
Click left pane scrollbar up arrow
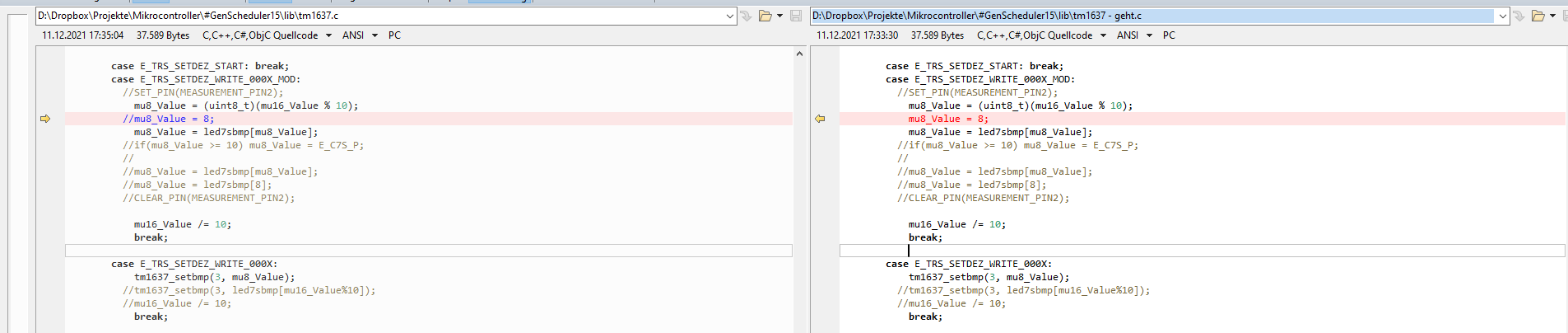click(x=799, y=54)
